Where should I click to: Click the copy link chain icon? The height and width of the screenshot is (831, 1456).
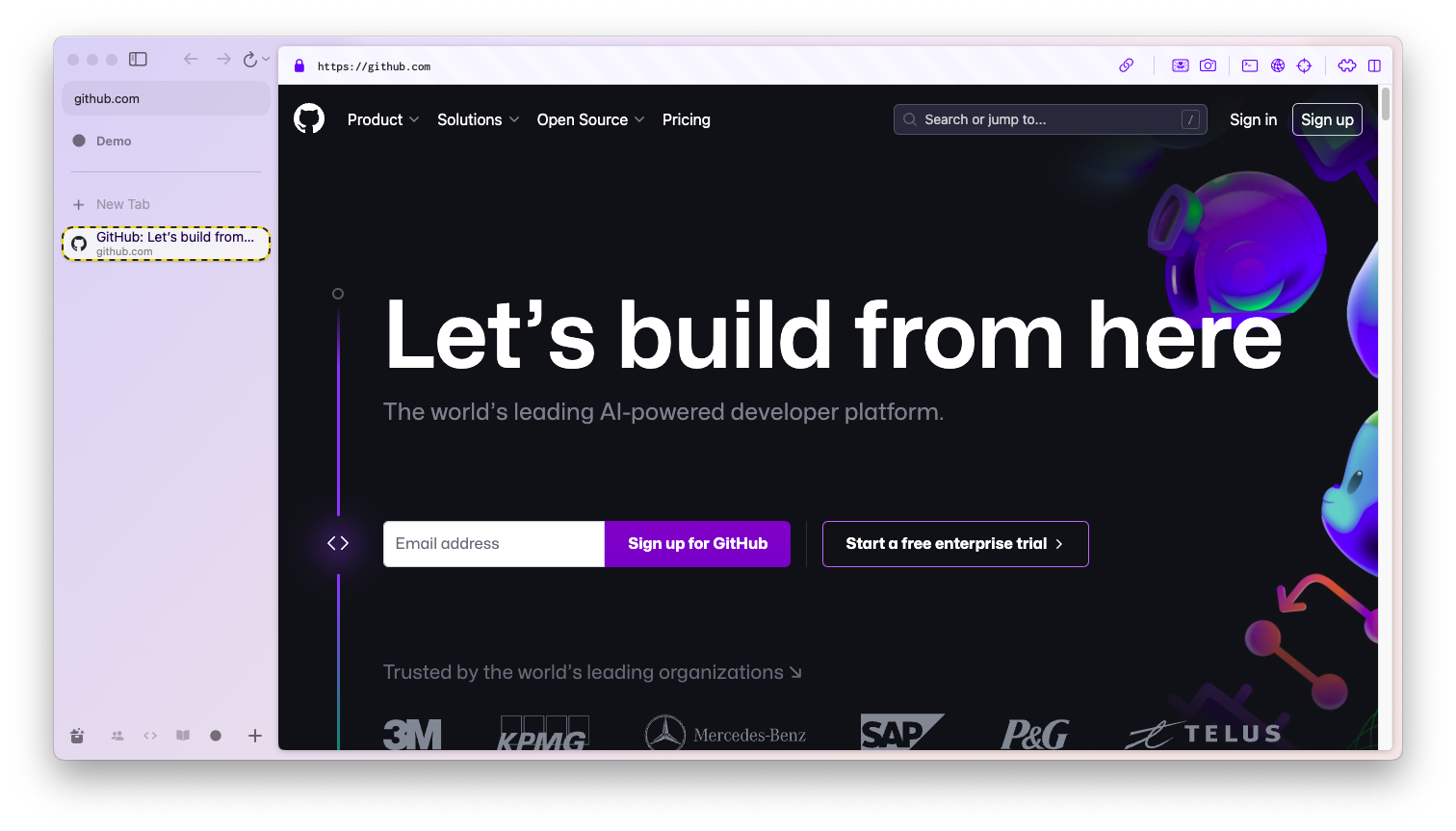point(1126,65)
